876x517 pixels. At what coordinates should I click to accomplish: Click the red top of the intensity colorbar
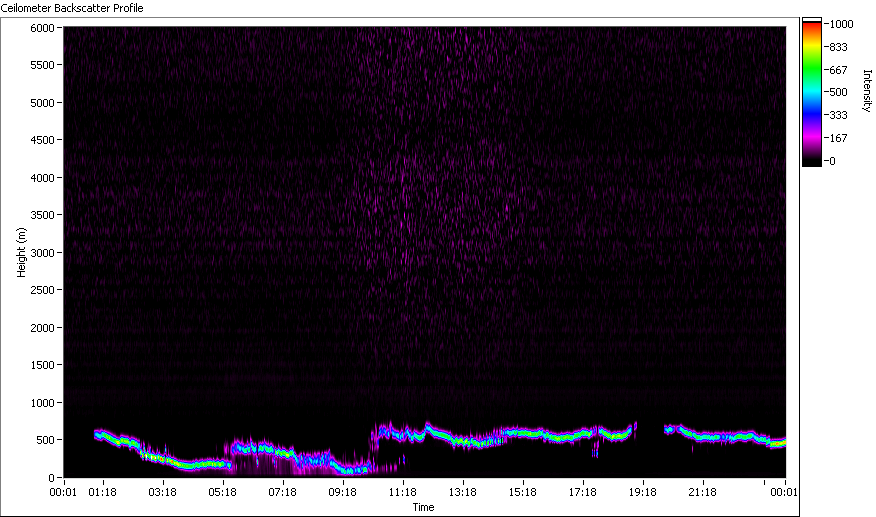(x=812, y=26)
